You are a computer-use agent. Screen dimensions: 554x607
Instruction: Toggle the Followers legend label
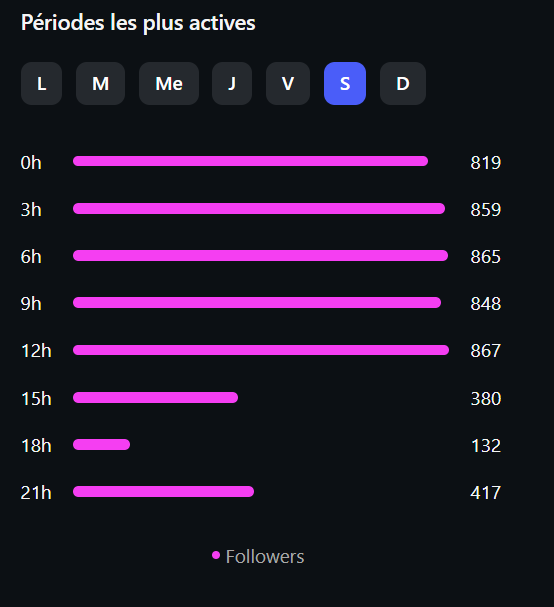pos(265,557)
